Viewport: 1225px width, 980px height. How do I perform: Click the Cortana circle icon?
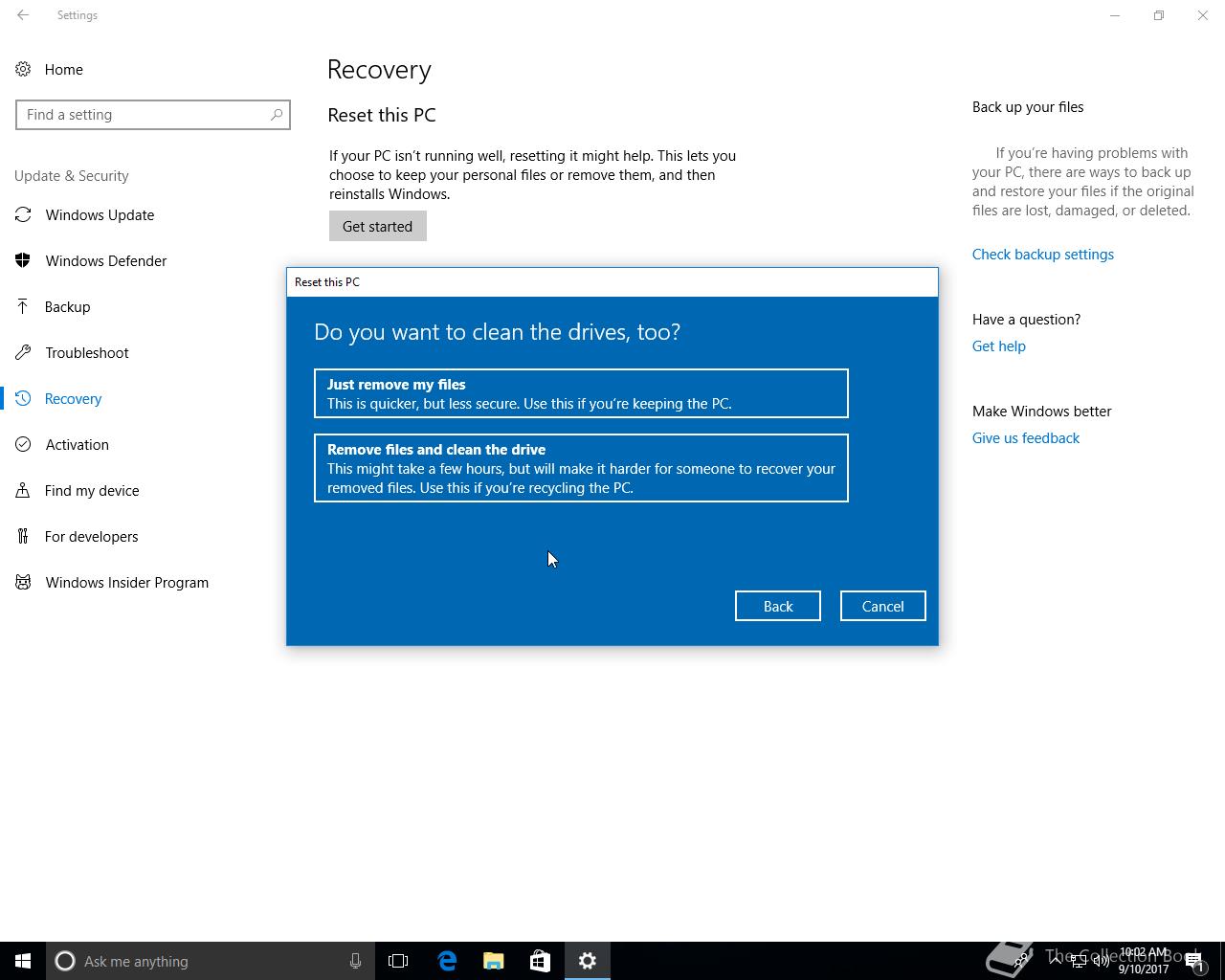pyautogui.click(x=65, y=961)
